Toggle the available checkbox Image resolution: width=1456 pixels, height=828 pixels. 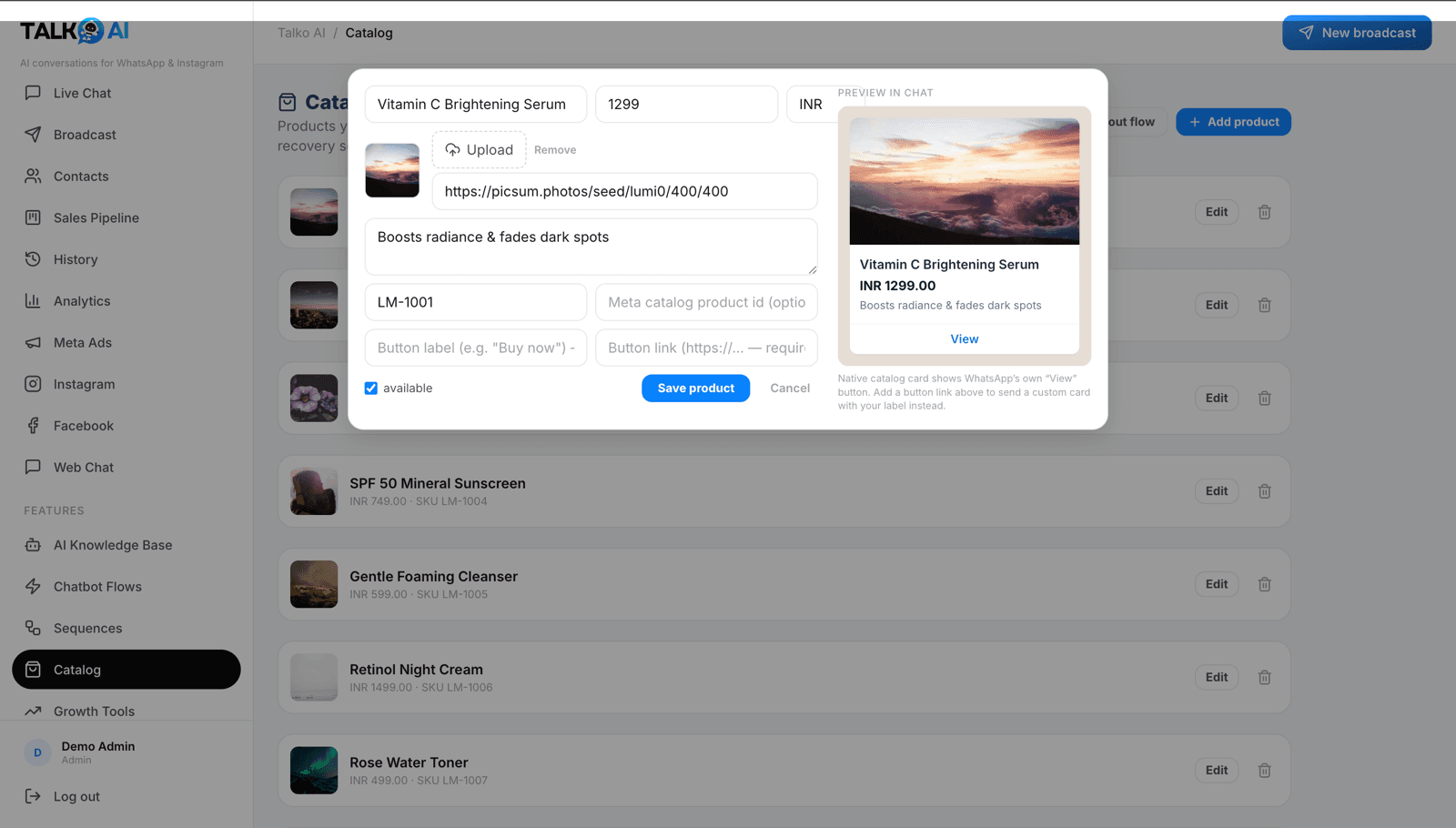[371, 389]
